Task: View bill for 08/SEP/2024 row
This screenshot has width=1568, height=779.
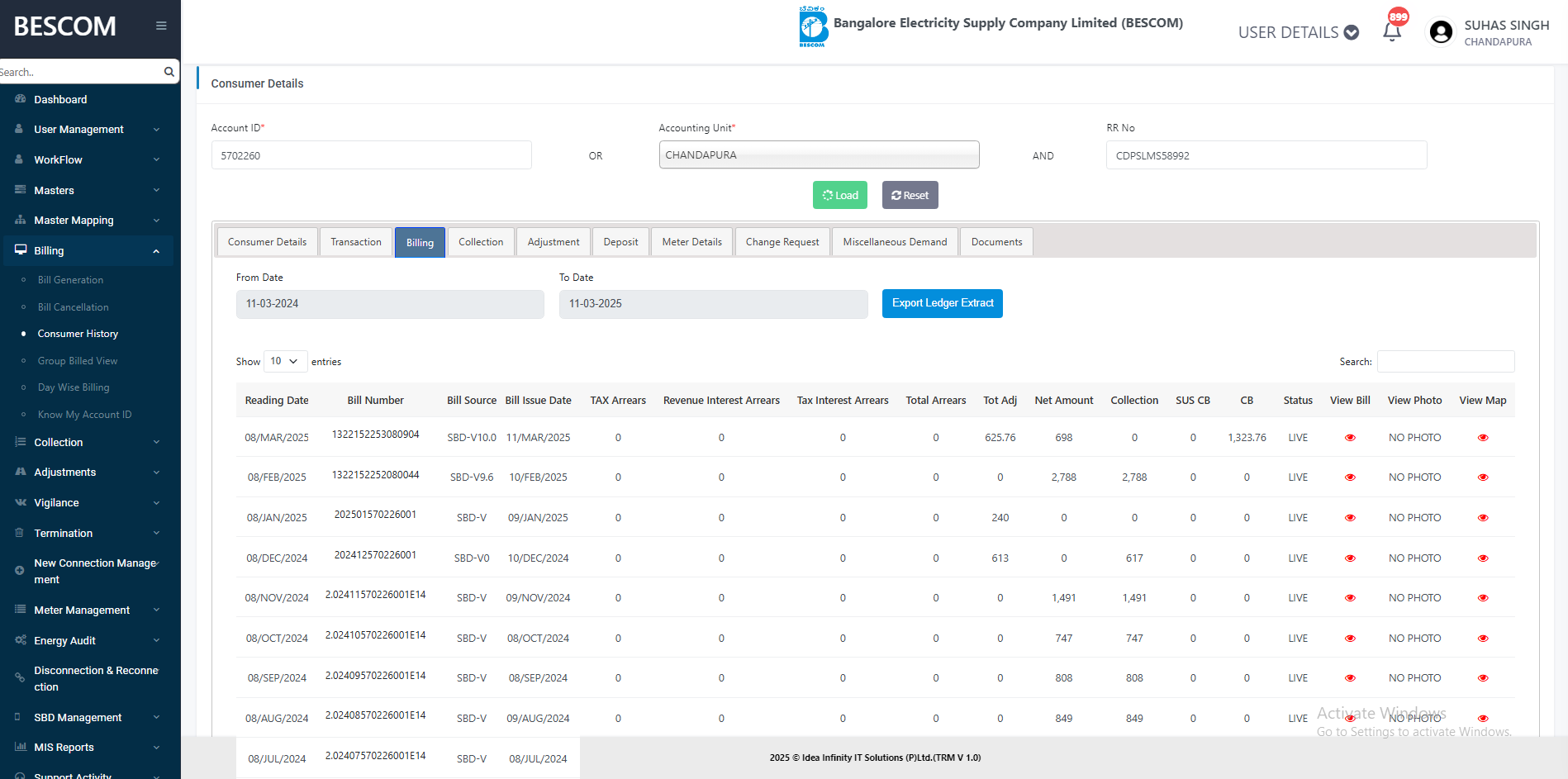Action: pyautogui.click(x=1350, y=678)
